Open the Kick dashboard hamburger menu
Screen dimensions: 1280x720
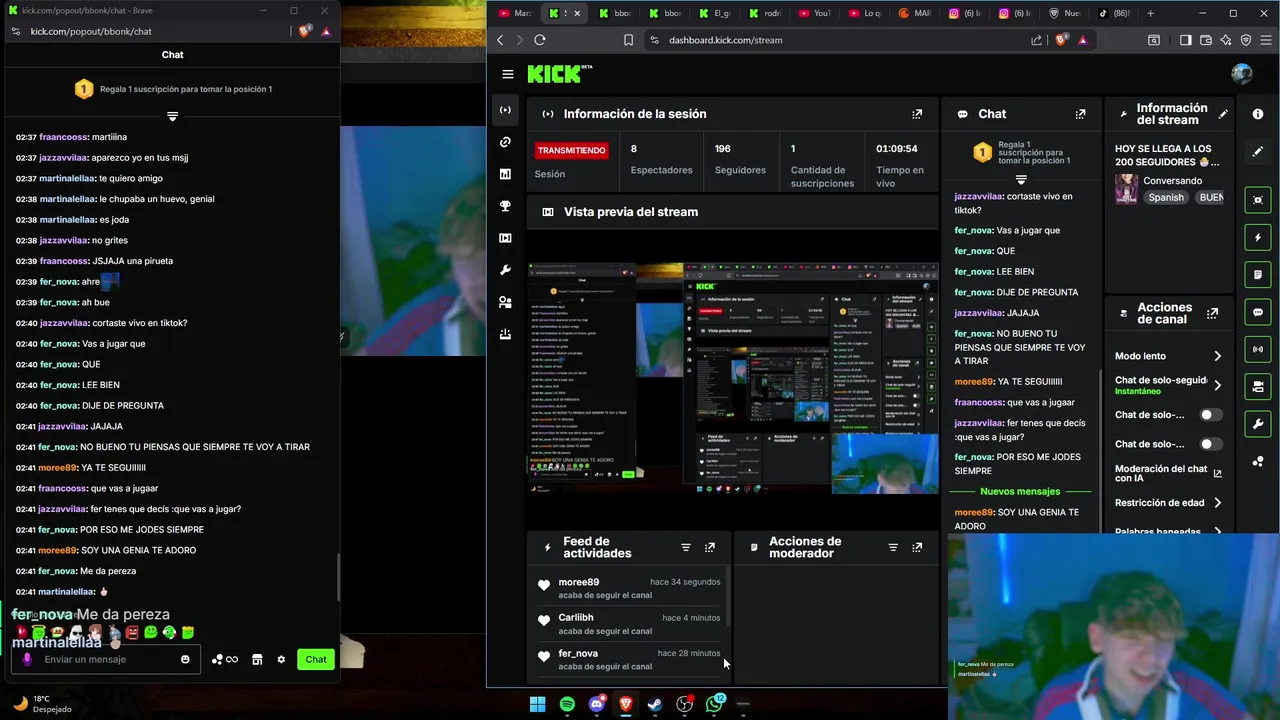point(508,74)
